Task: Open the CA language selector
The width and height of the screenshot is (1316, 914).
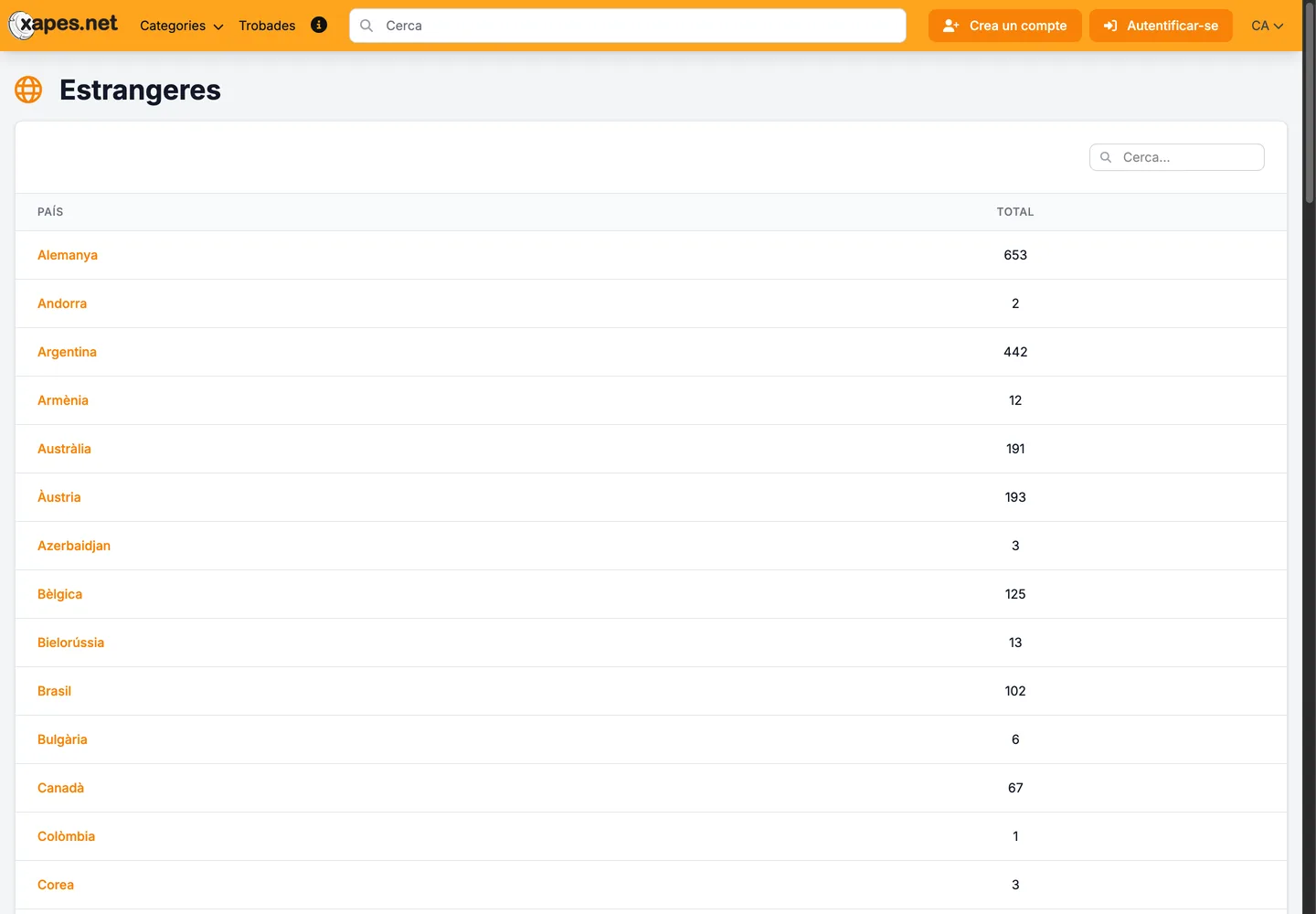Action: [1268, 26]
